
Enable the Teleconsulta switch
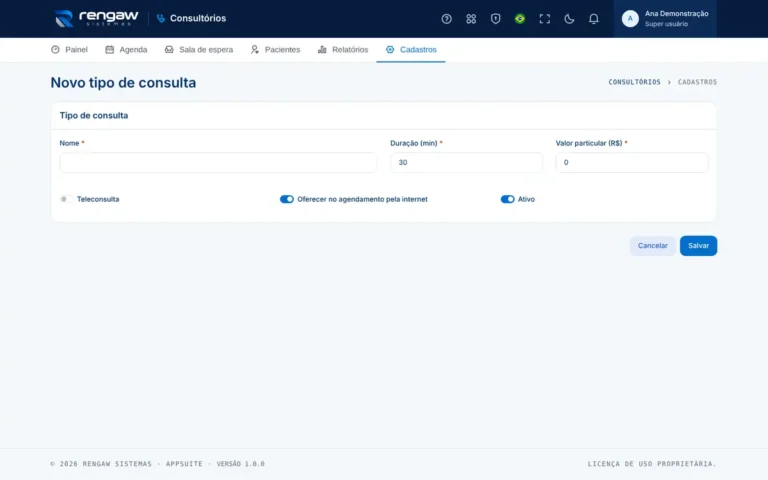click(66, 199)
